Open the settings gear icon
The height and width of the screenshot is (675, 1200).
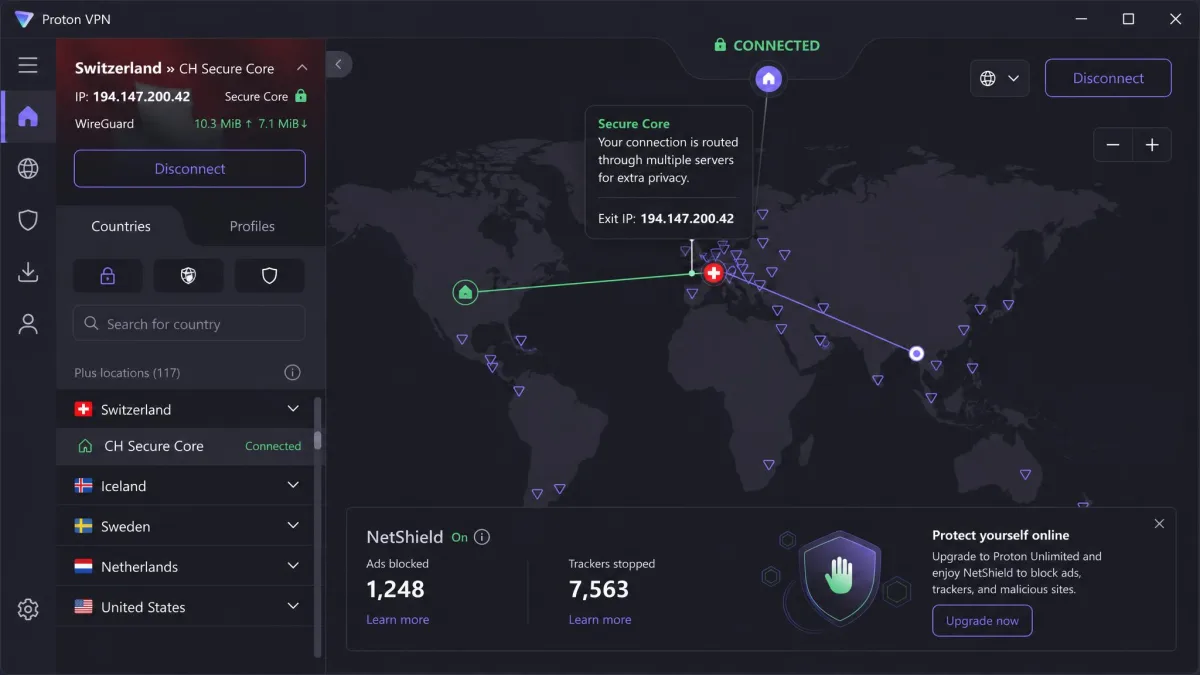(x=28, y=609)
